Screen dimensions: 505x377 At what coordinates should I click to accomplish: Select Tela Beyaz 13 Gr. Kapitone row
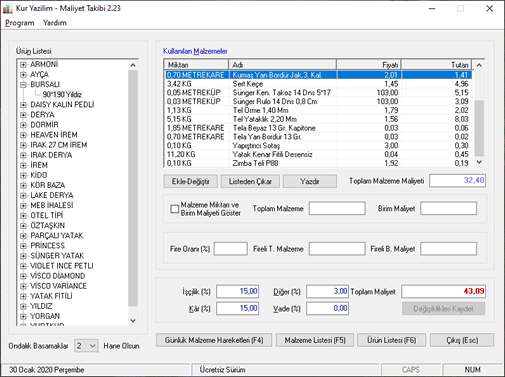point(318,128)
